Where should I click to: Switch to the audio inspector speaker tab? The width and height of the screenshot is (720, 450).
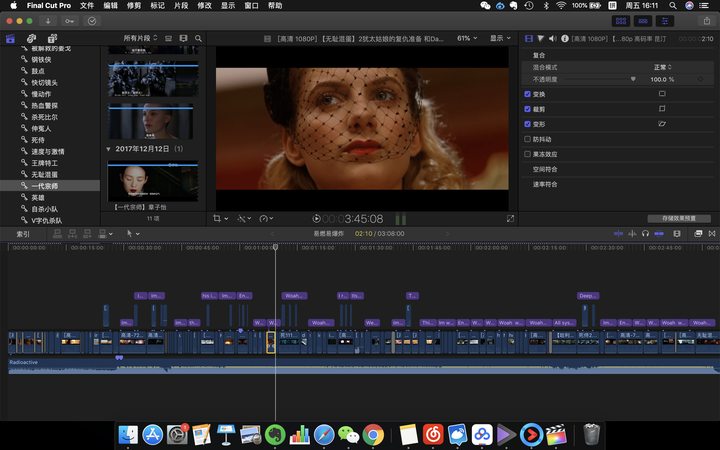[553, 39]
